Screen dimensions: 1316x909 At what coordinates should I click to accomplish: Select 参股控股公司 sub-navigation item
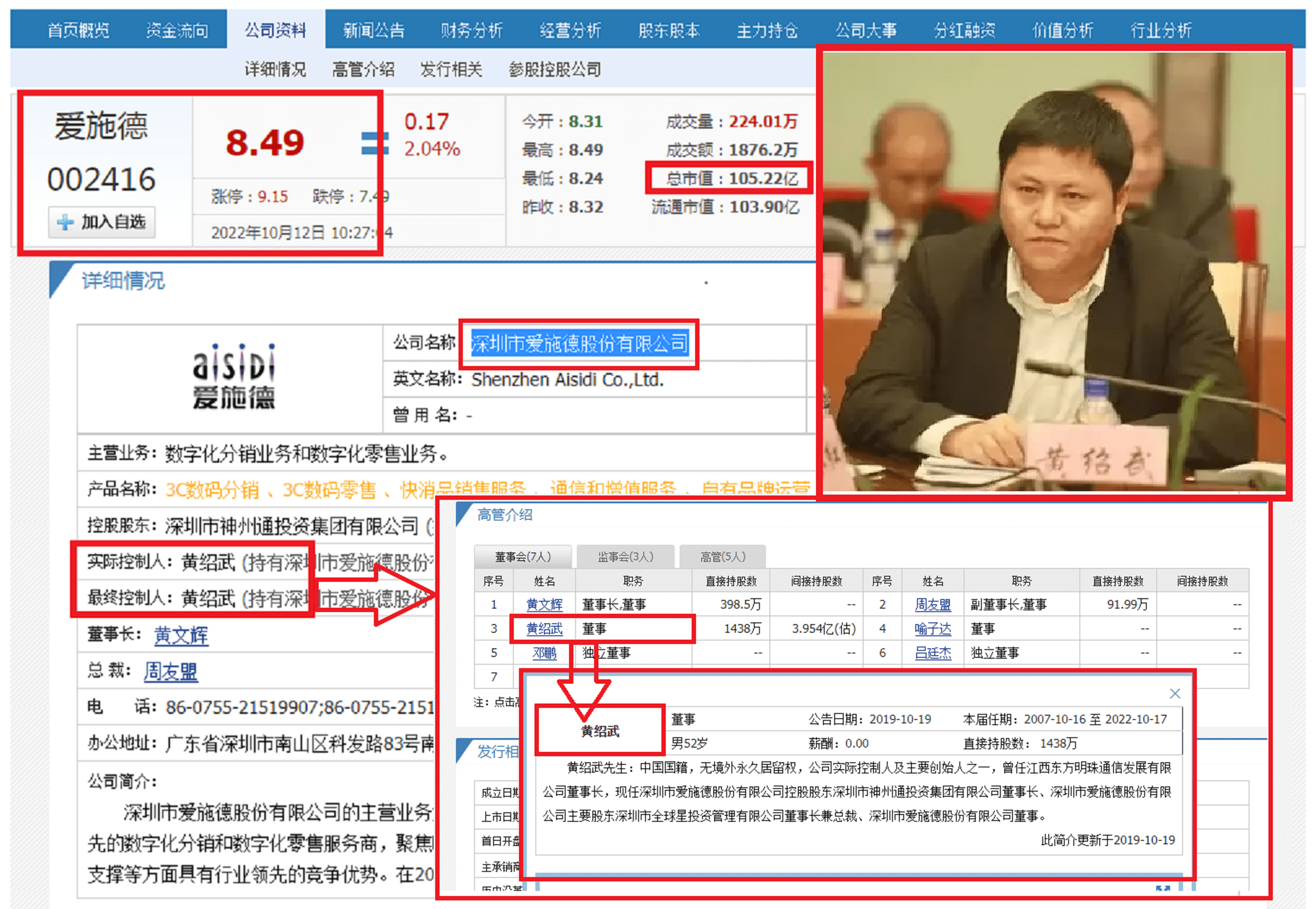click(555, 69)
